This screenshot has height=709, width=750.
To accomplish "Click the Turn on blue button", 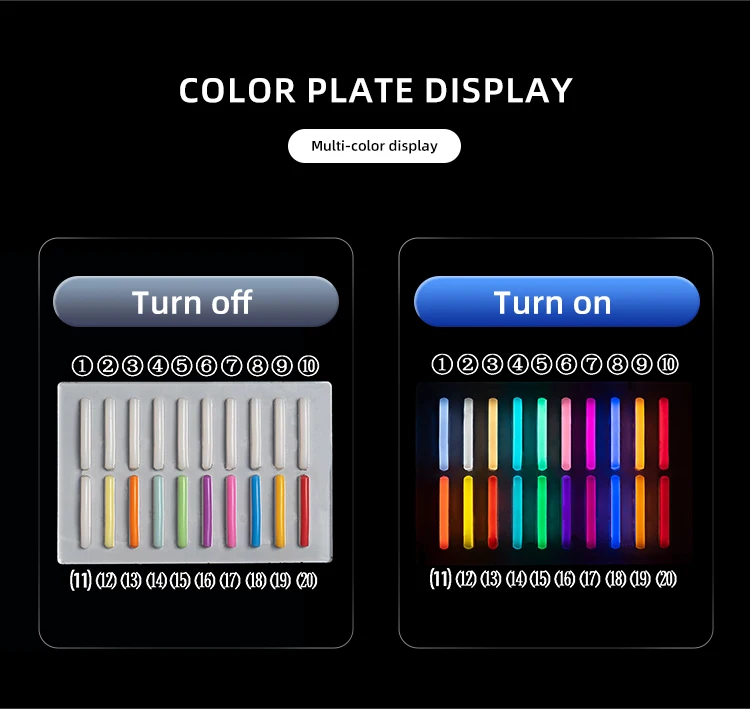I will 557,301.
